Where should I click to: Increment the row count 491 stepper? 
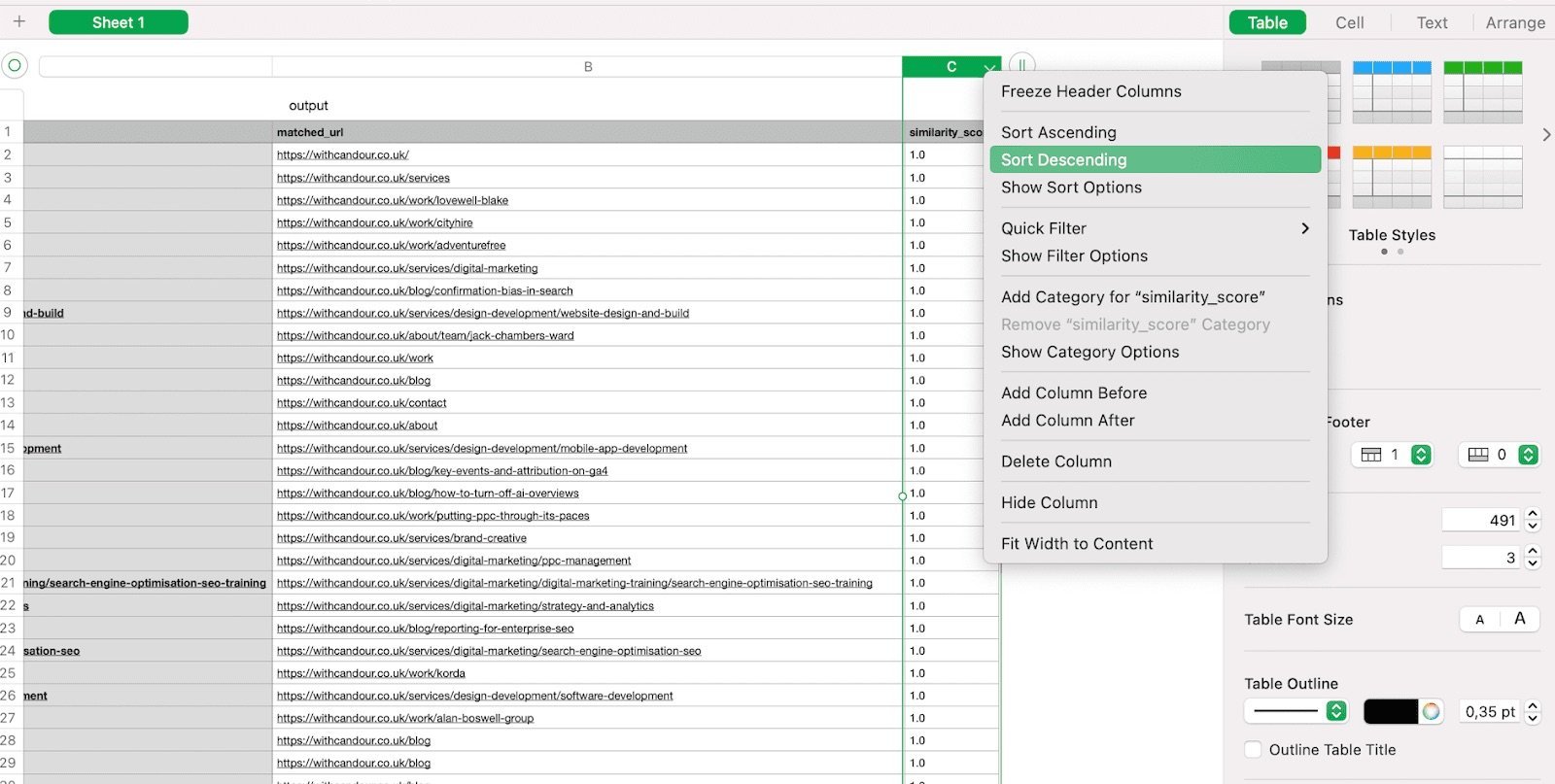1533,514
